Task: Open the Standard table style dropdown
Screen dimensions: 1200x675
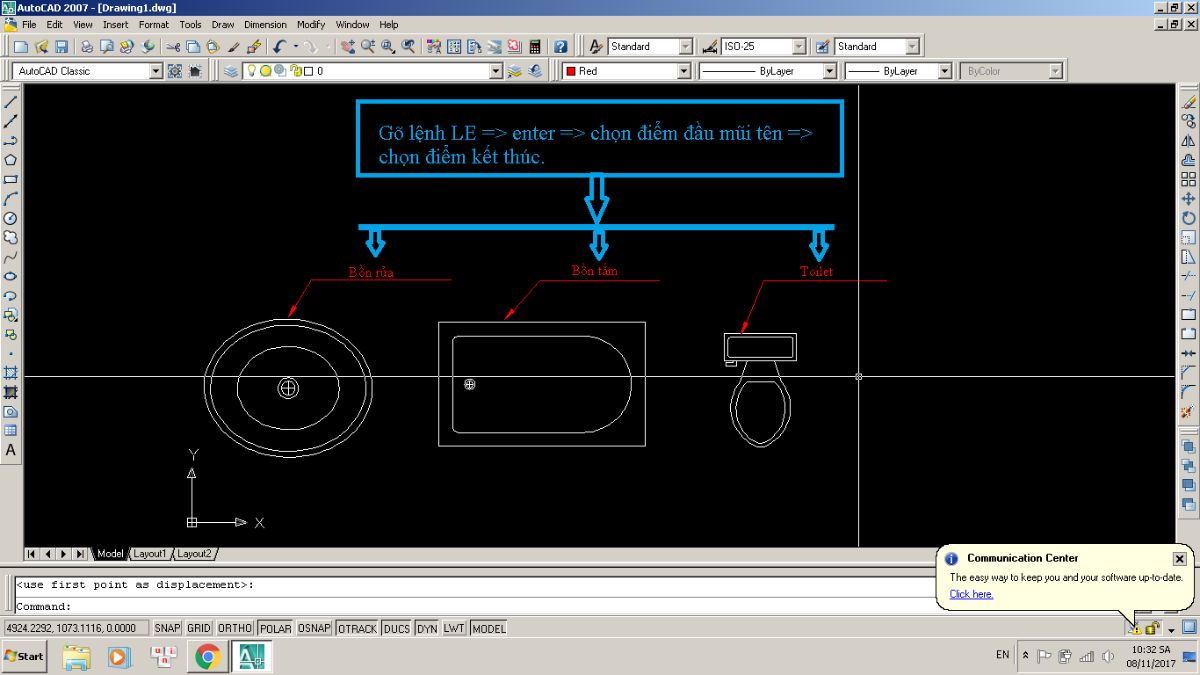Action: coord(912,46)
